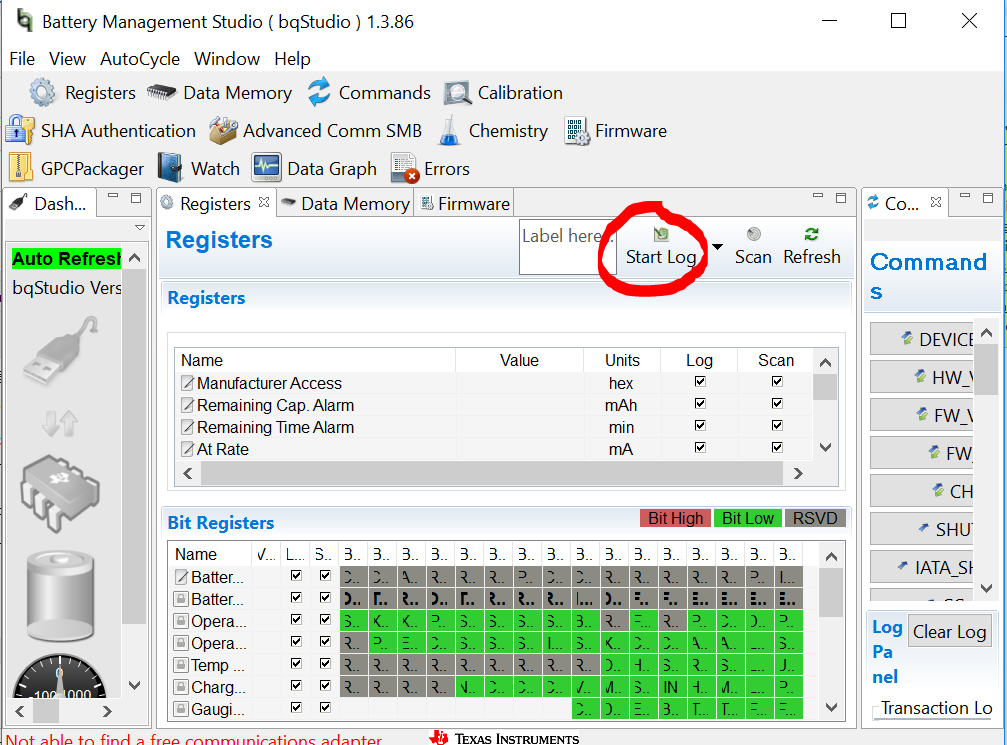
Task: Open the Help menu
Action: [x=292, y=59]
